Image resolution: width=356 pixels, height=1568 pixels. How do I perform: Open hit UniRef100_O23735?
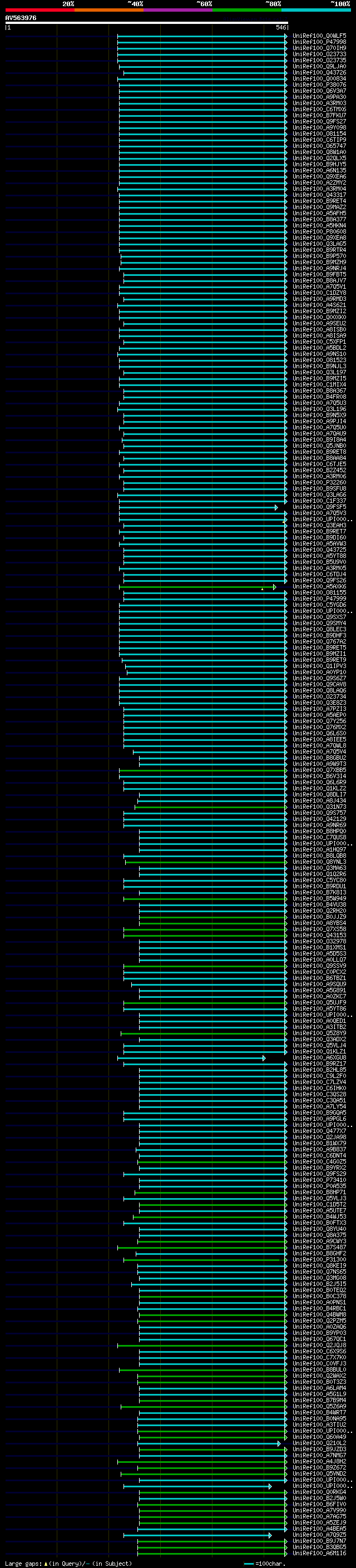(319, 60)
